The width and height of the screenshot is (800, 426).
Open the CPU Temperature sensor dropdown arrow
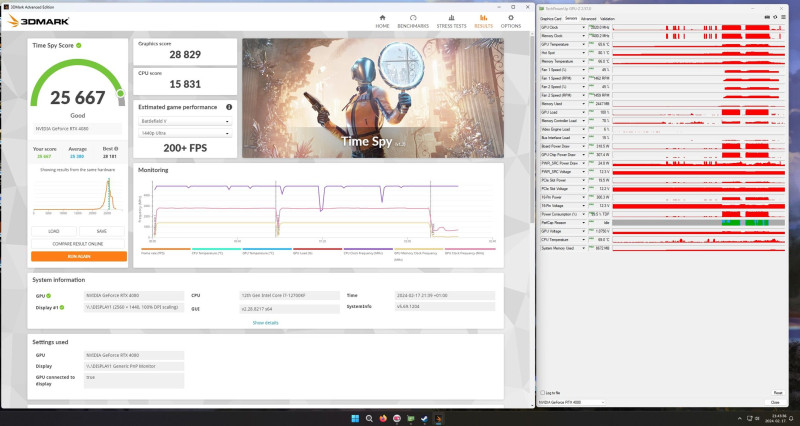pos(584,240)
